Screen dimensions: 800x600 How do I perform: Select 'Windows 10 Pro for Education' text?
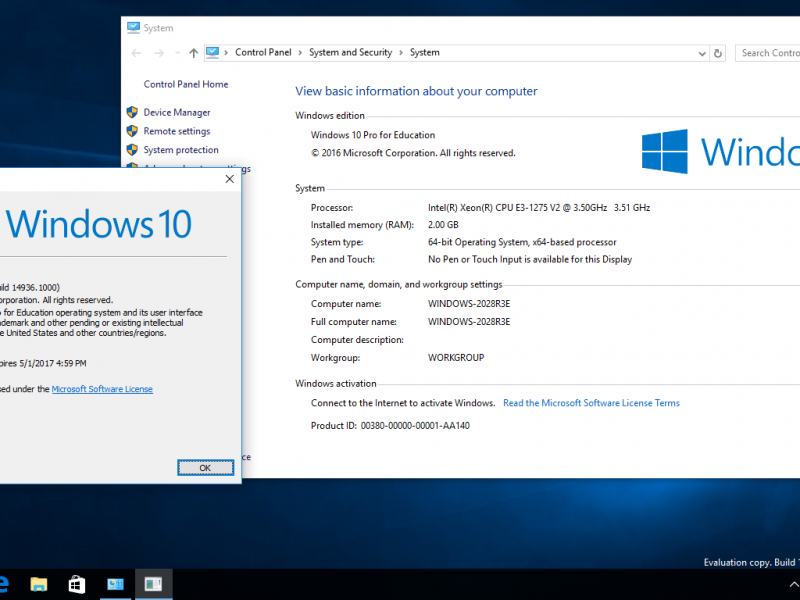tap(373, 135)
